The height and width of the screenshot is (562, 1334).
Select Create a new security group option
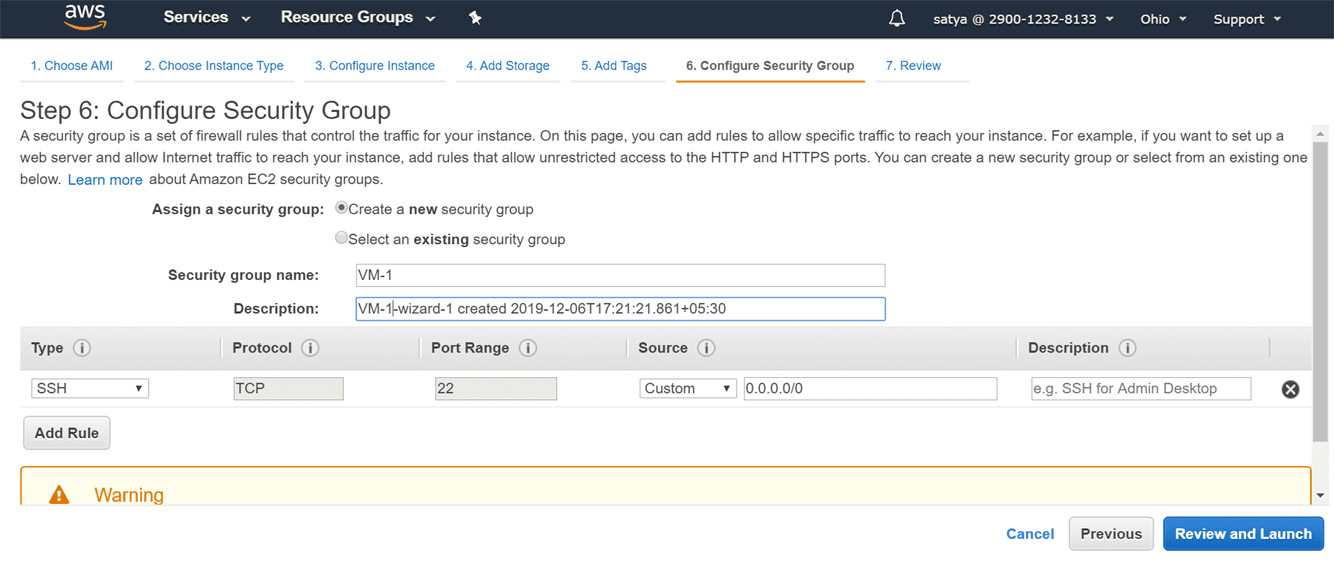342,209
